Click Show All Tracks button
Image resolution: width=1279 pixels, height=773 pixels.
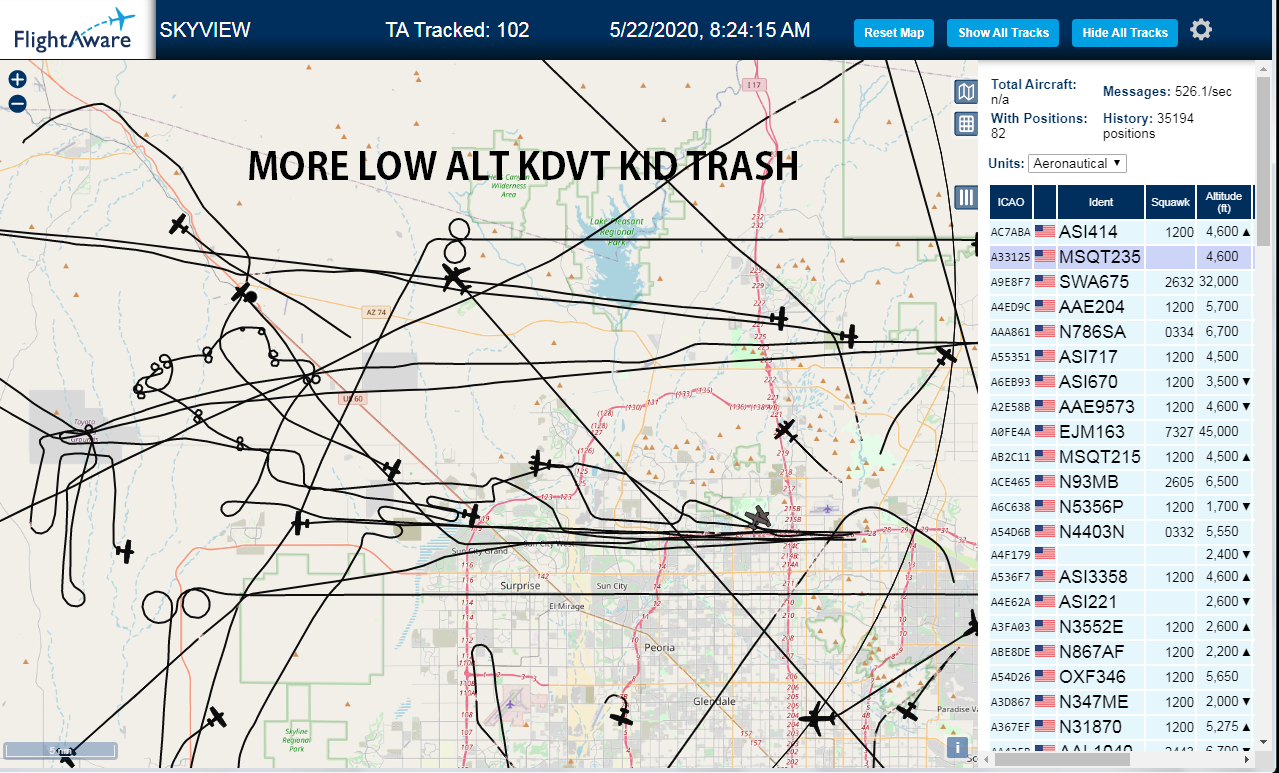pyautogui.click(x=1003, y=33)
